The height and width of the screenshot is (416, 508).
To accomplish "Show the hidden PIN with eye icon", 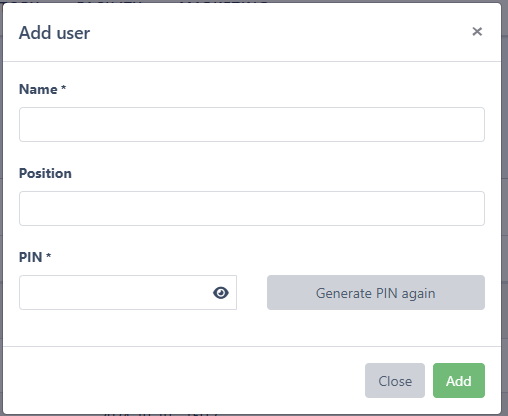I will (221, 293).
